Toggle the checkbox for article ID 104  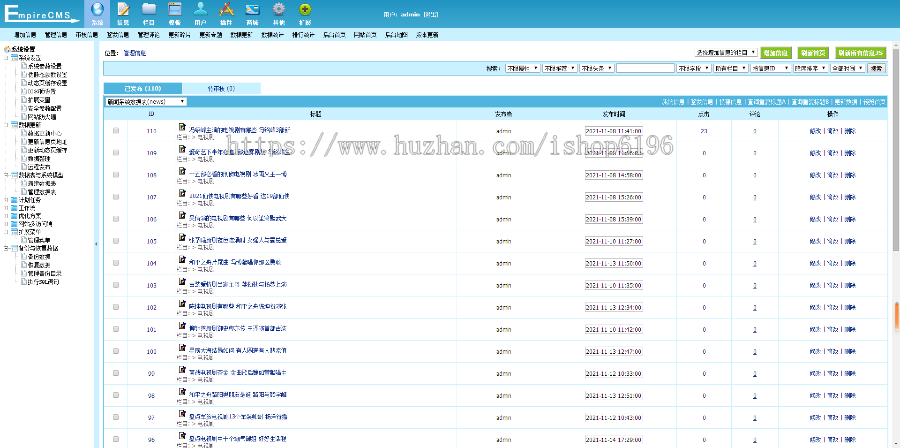coord(116,263)
